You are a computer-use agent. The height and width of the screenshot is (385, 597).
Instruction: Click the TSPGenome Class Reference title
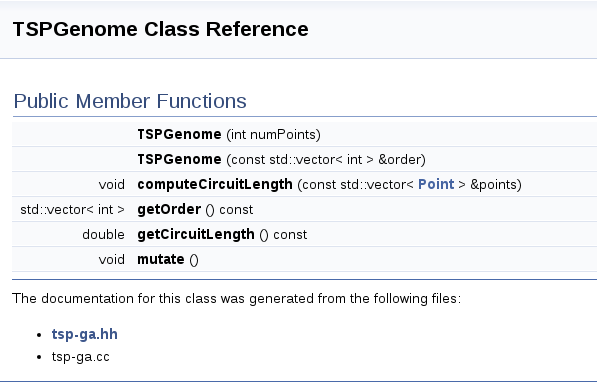coord(161,29)
